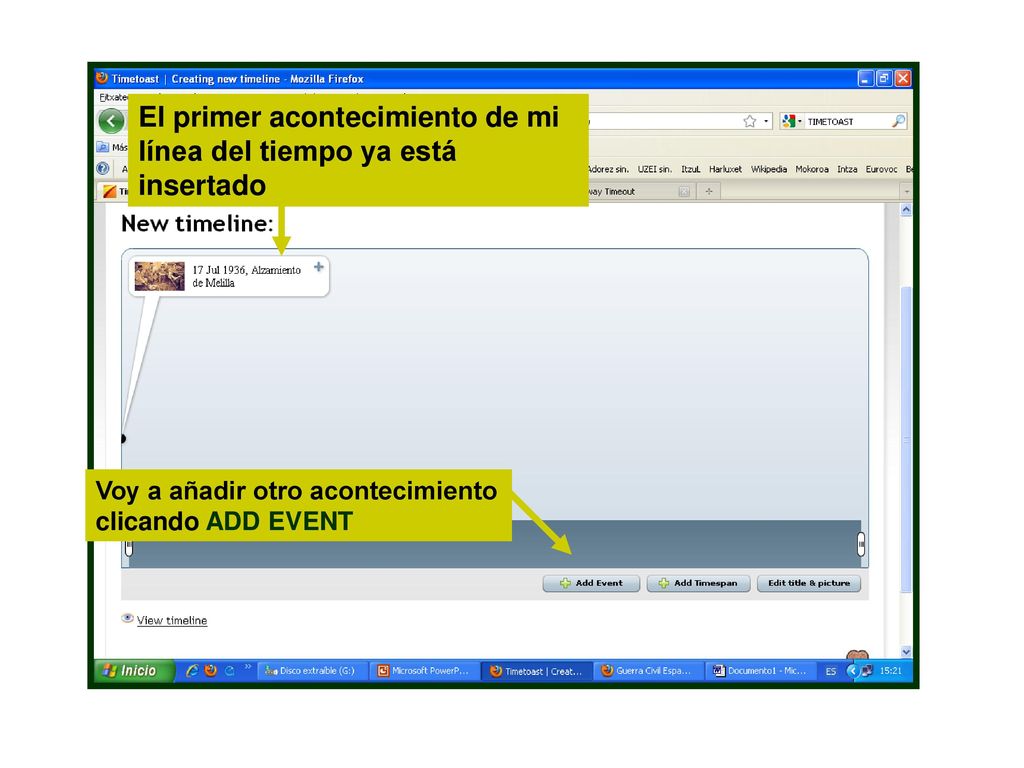The width and height of the screenshot is (1024, 768).
Task: Open the list-all-tabs dropdown arrow
Action: (x=906, y=192)
